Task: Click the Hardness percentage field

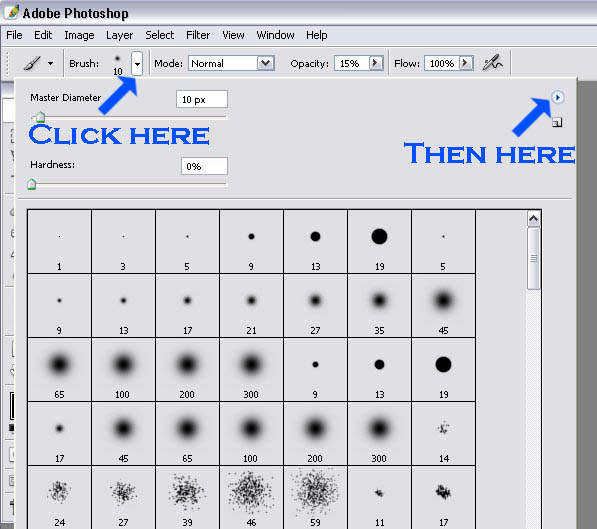Action: point(204,166)
